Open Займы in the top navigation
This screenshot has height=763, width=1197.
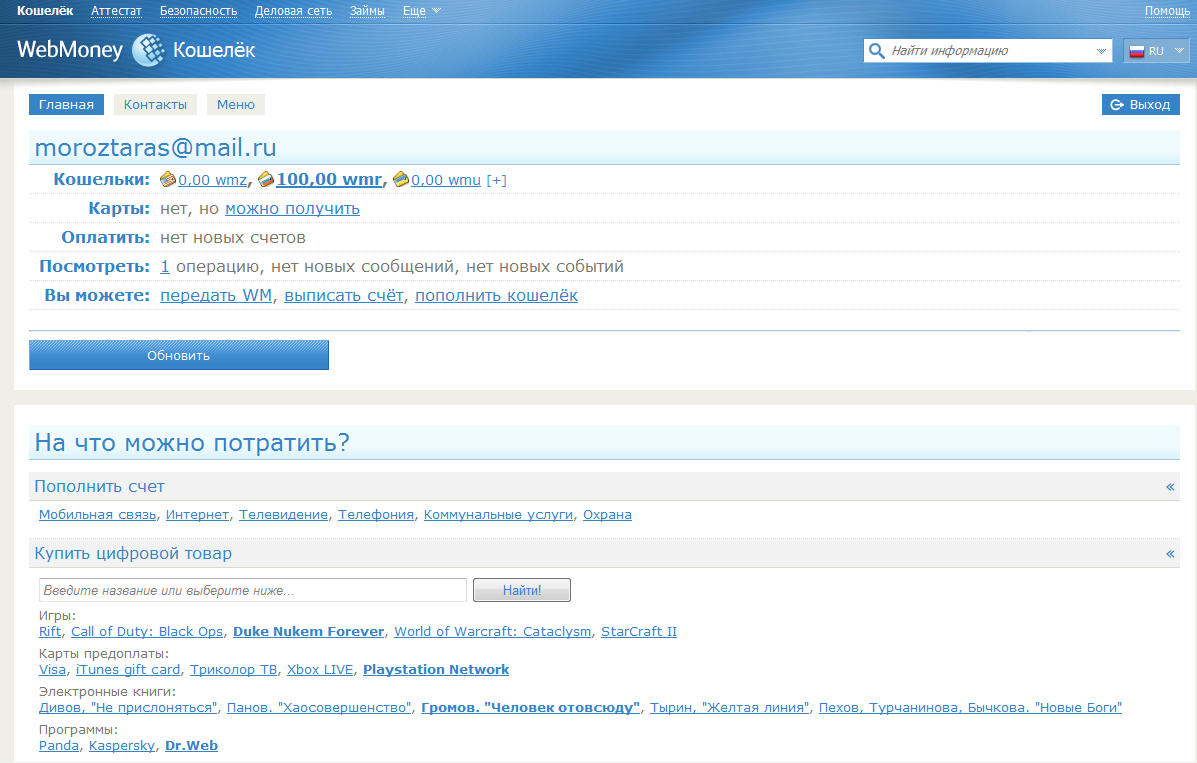point(367,11)
